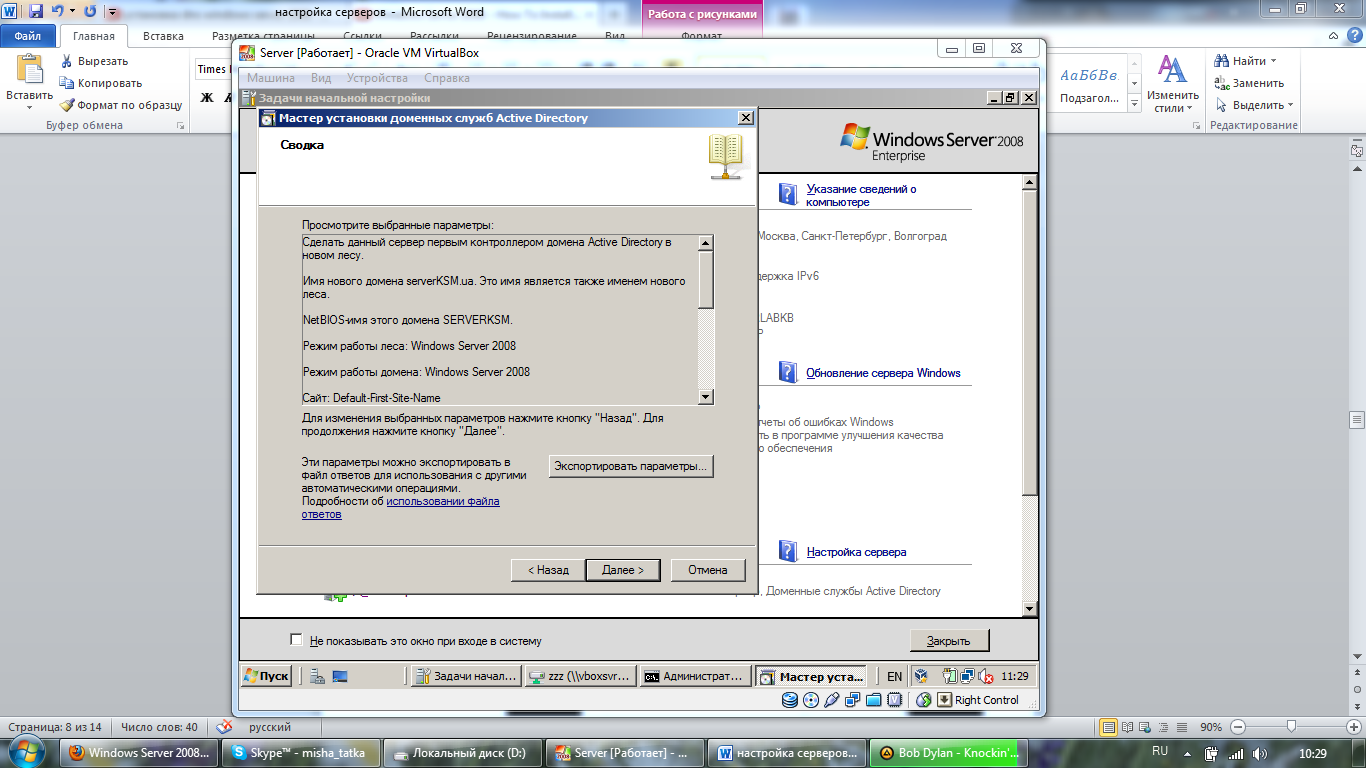Click the help icon beside Обновление сервера Windows

[x=788, y=372]
